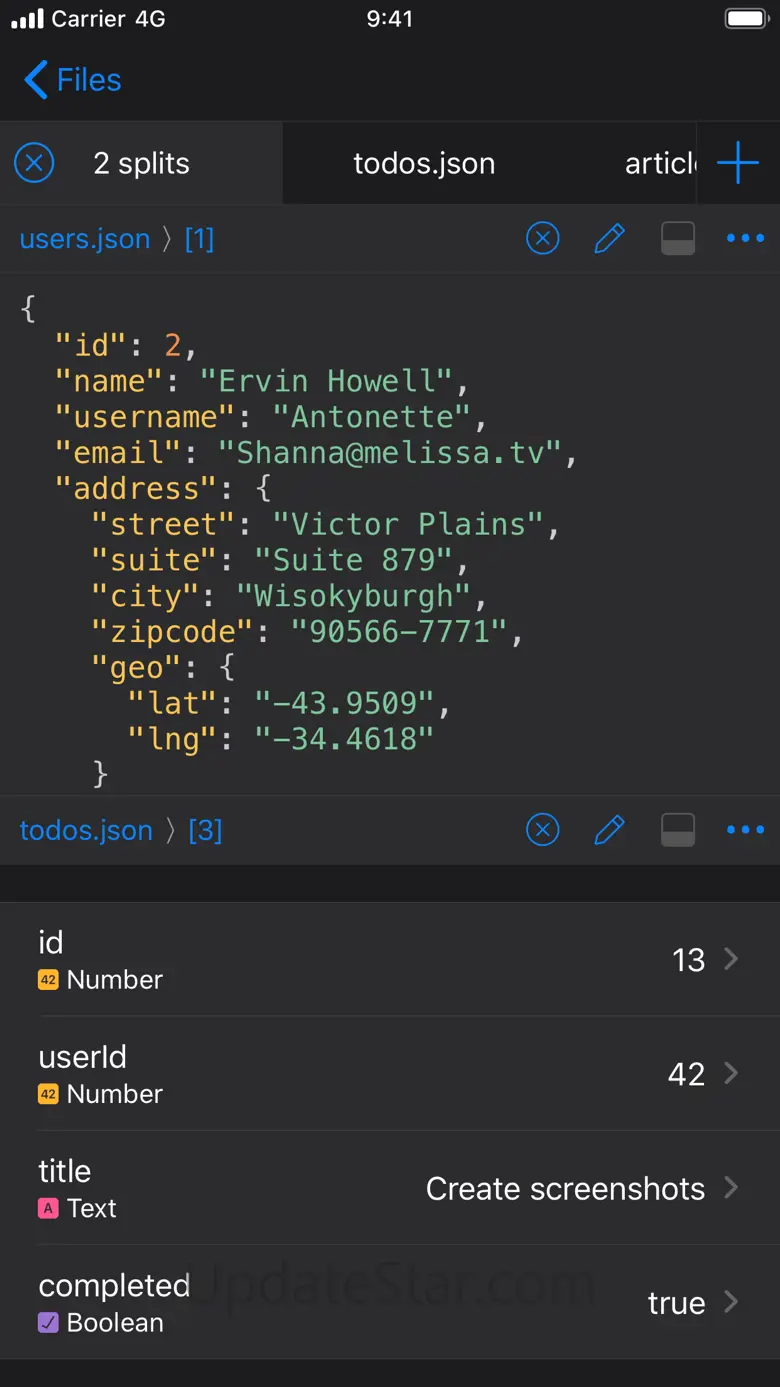Navigate to users.json breadcrumb root

click(85, 239)
